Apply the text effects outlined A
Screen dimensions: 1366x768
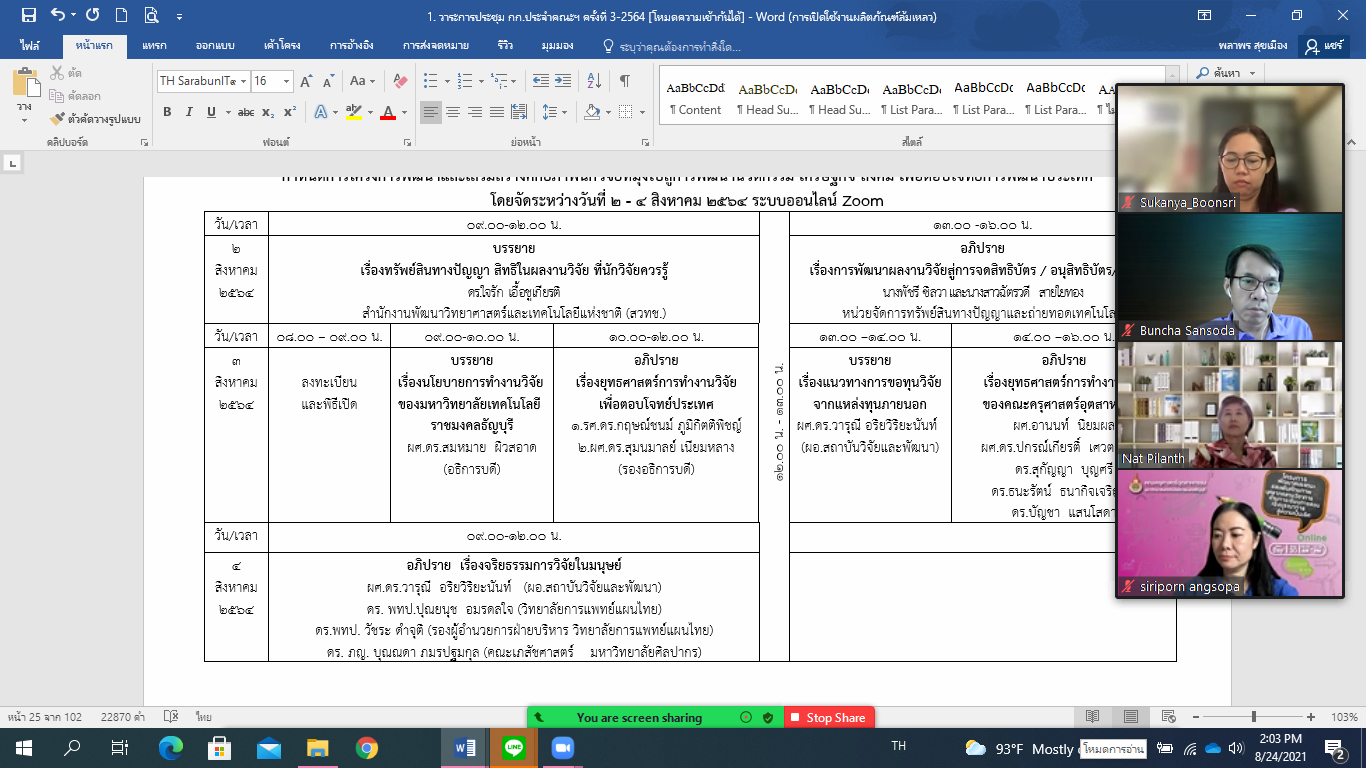pos(320,112)
